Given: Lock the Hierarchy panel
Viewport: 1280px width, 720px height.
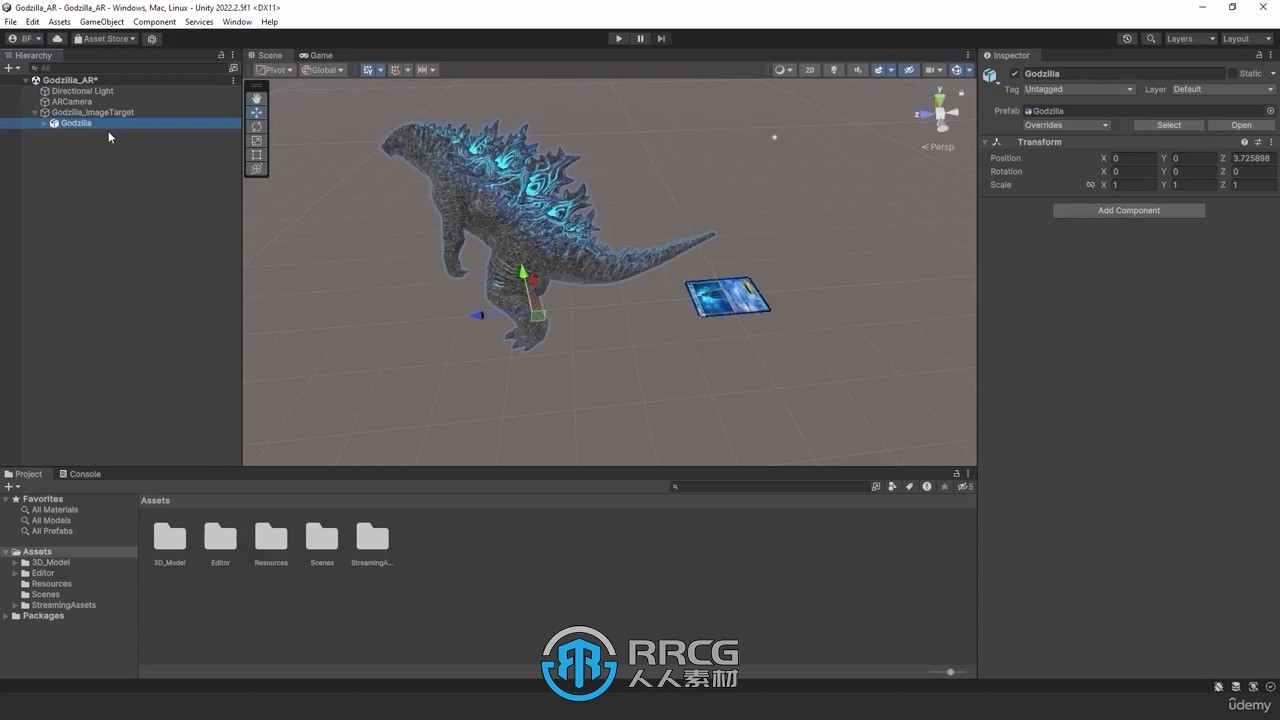Looking at the screenshot, I should [x=221, y=55].
